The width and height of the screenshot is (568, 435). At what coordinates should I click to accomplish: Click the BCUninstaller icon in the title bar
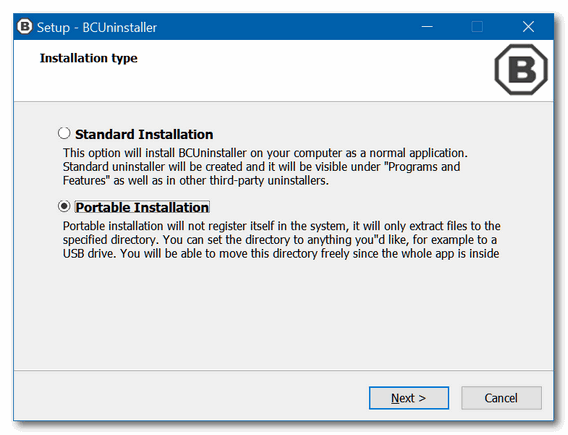click(25, 27)
